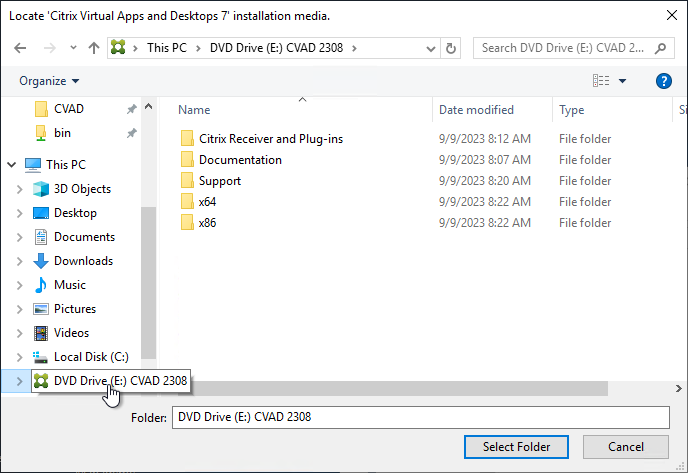Expand the Documents tree node
Viewport: 688px width, 473px height.
click(19, 237)
